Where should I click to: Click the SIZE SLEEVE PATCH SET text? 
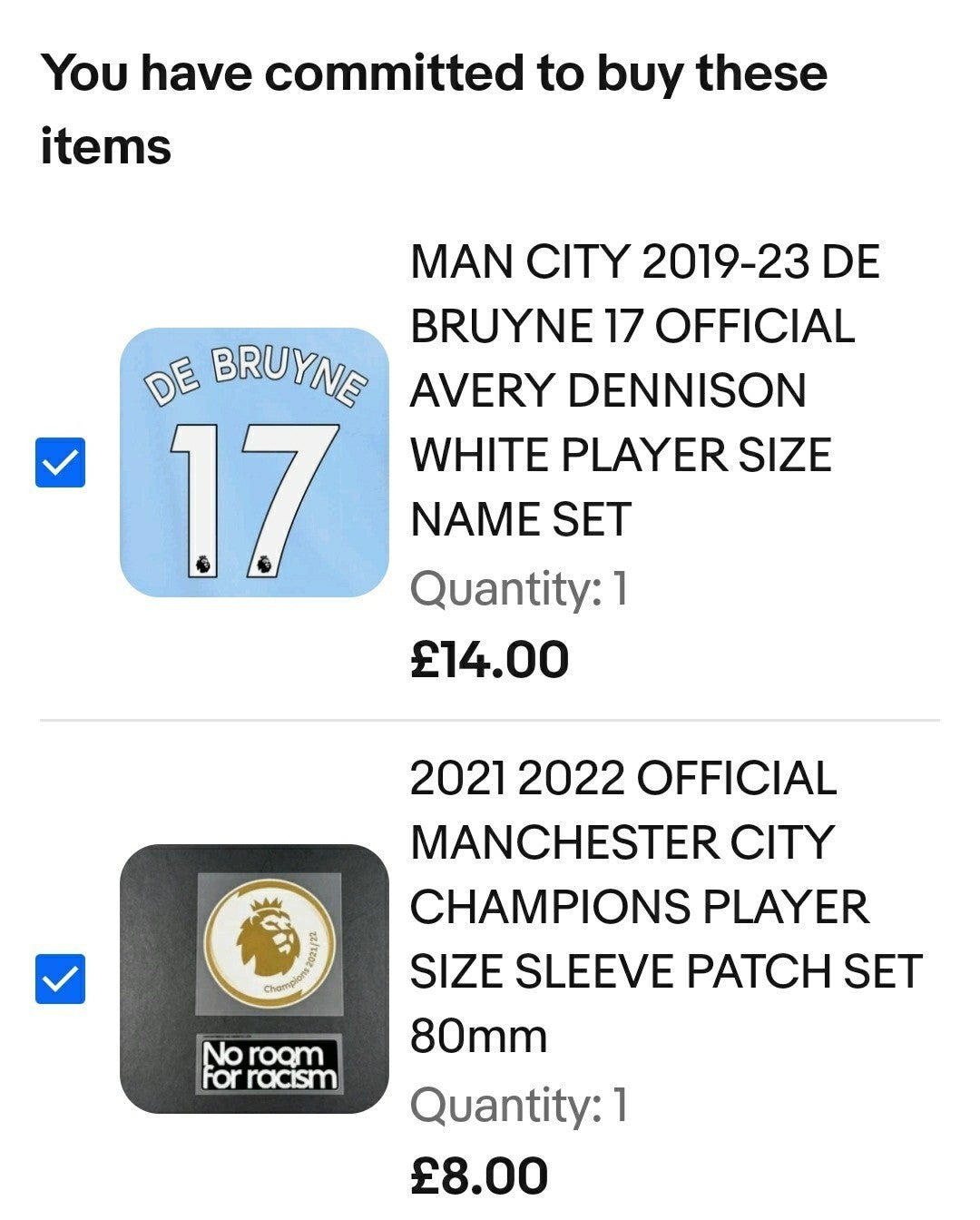pos(666,972)
